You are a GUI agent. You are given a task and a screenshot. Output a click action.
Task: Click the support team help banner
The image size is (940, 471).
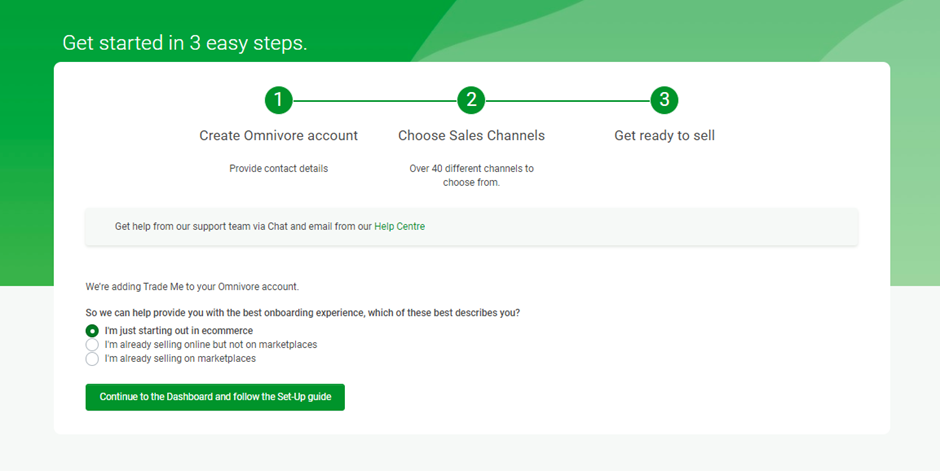(x=471, y=227)
